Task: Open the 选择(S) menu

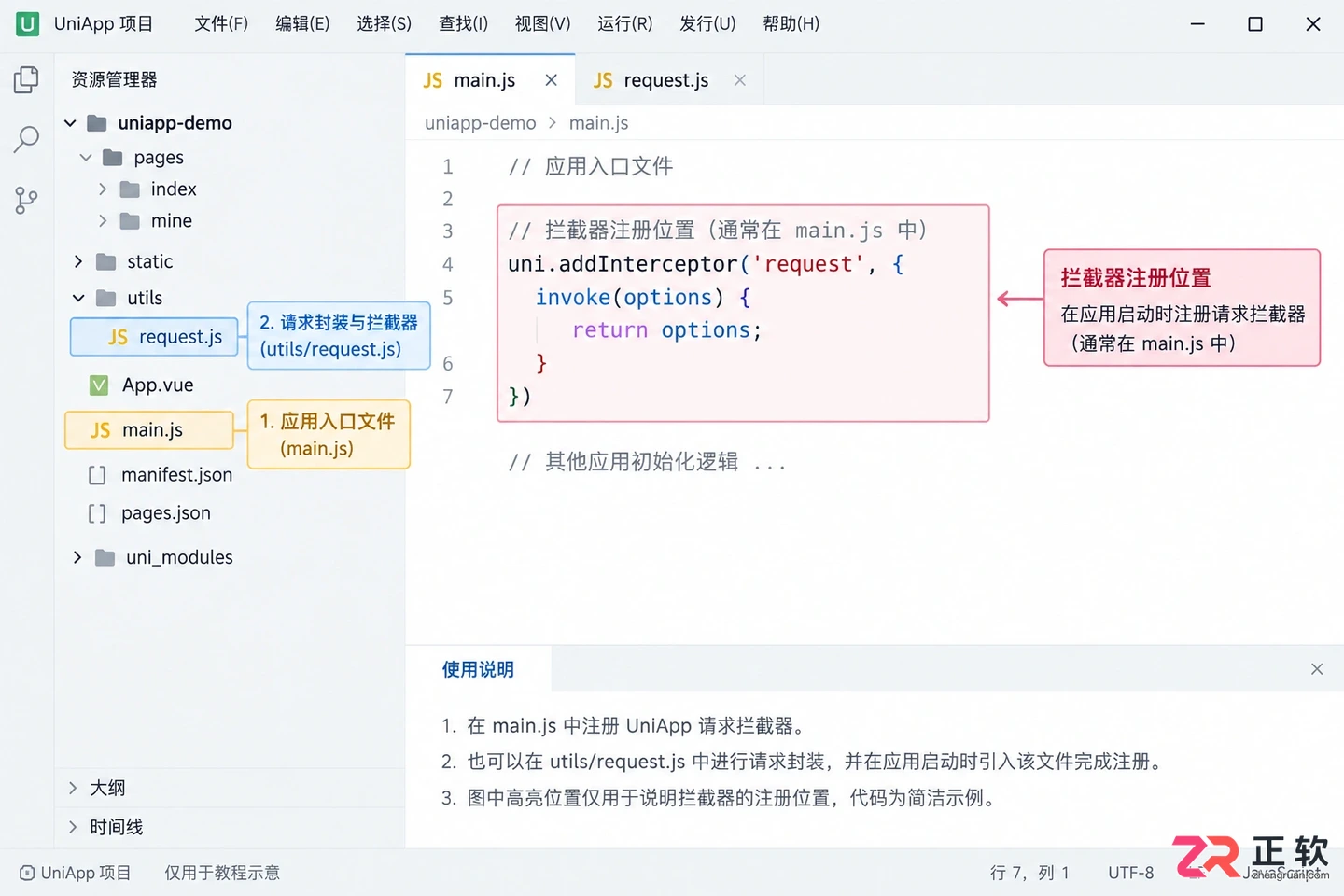Action: click(384, 24)
